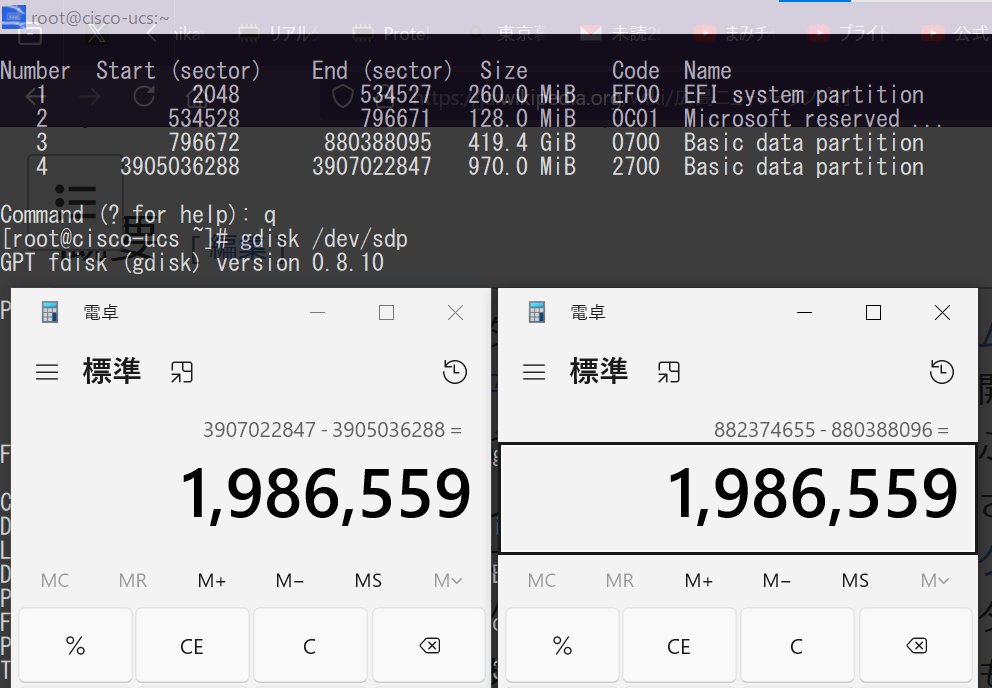Click 'EFI system partition' in terminal

click(x=803, y=94)
